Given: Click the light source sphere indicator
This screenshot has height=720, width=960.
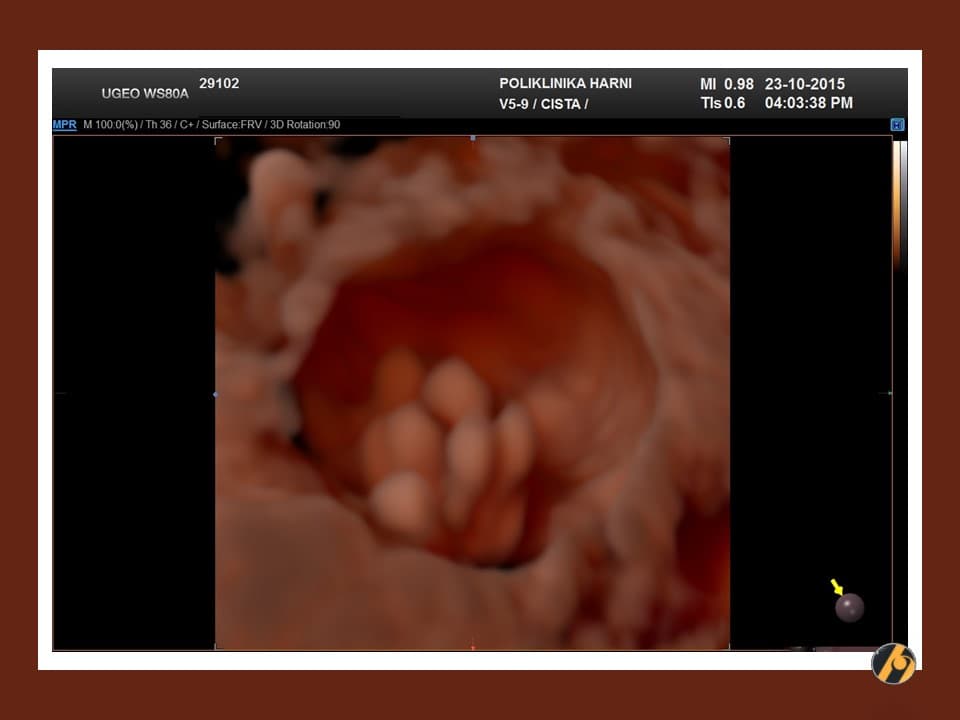Looking at the screenshot, I should (849, 607).
